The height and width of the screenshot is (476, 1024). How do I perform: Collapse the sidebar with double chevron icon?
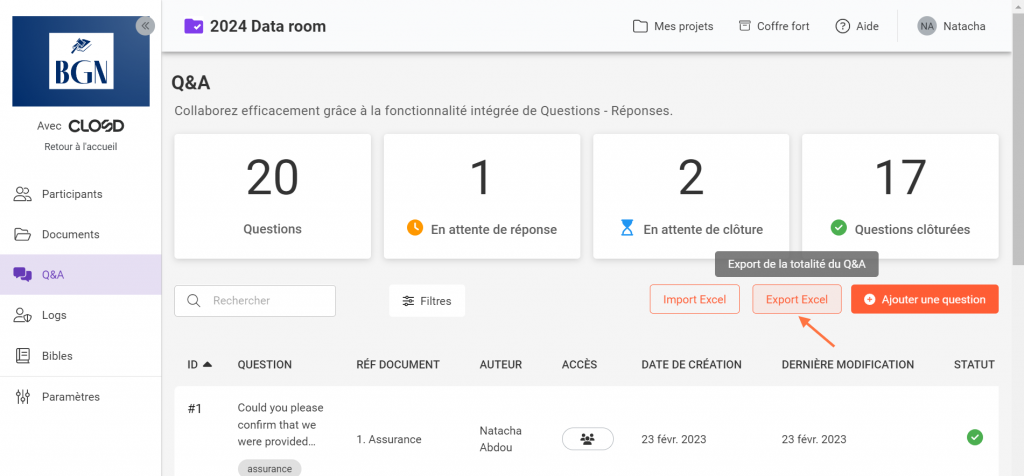[x=145, y=26]
